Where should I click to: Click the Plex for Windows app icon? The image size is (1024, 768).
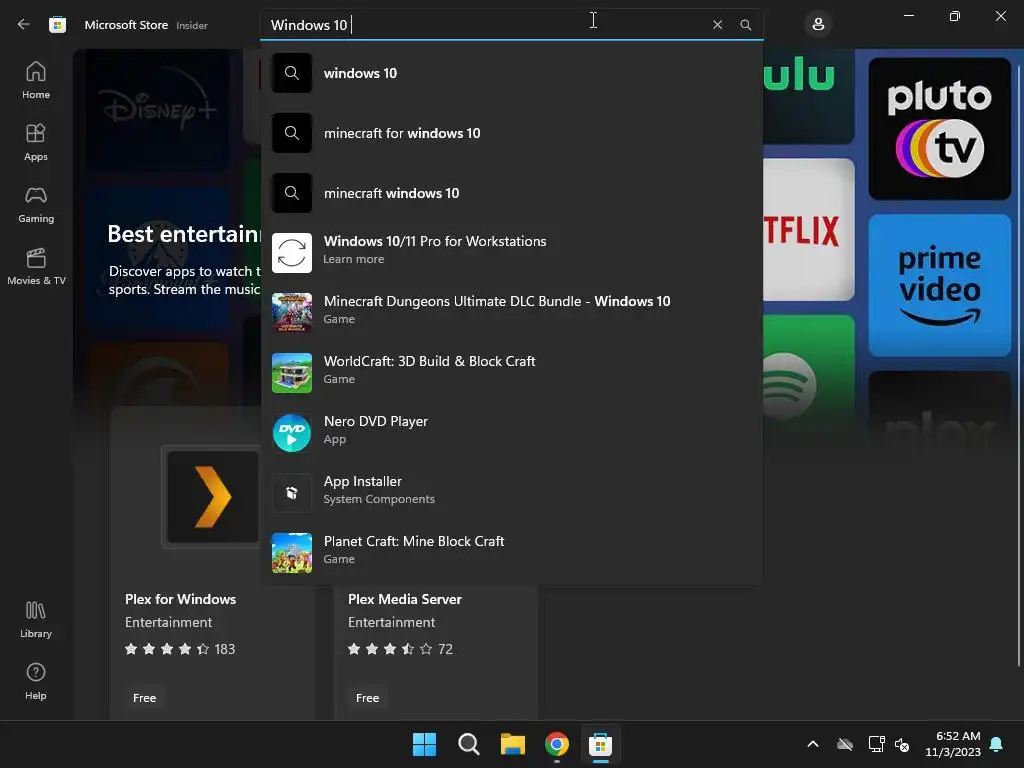[211, 497]
